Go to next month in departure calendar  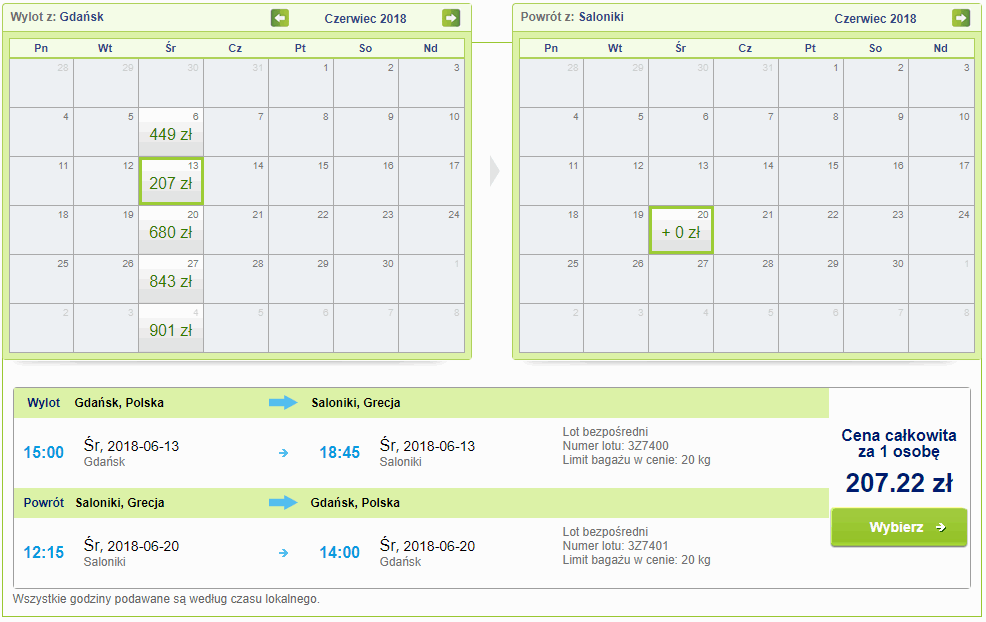tap(451, 18)
